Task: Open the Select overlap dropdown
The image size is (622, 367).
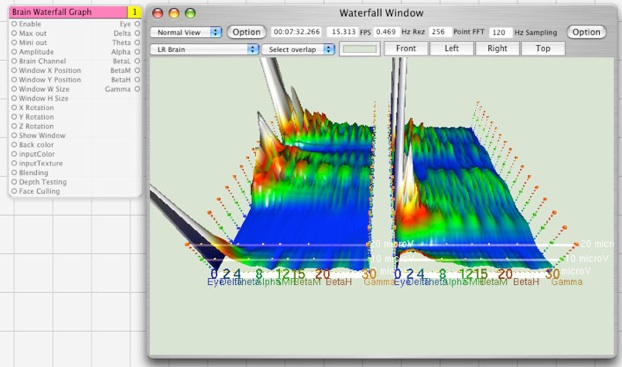Action: 298,49
